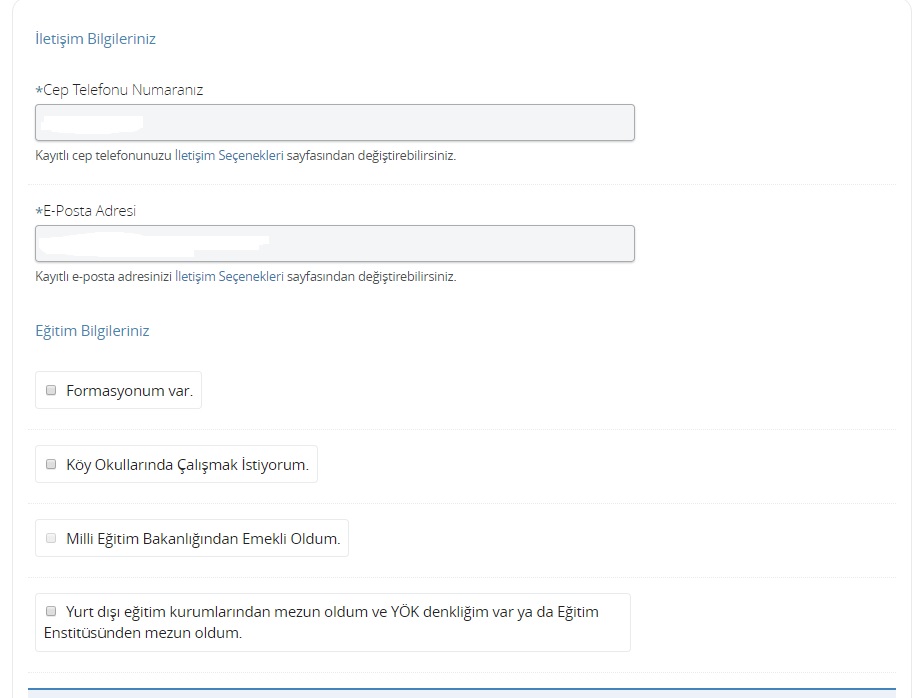
Task: Tick the 'Yurt dışı eğitim kurumlarından' checkbox
Action: tap(51, 610)
